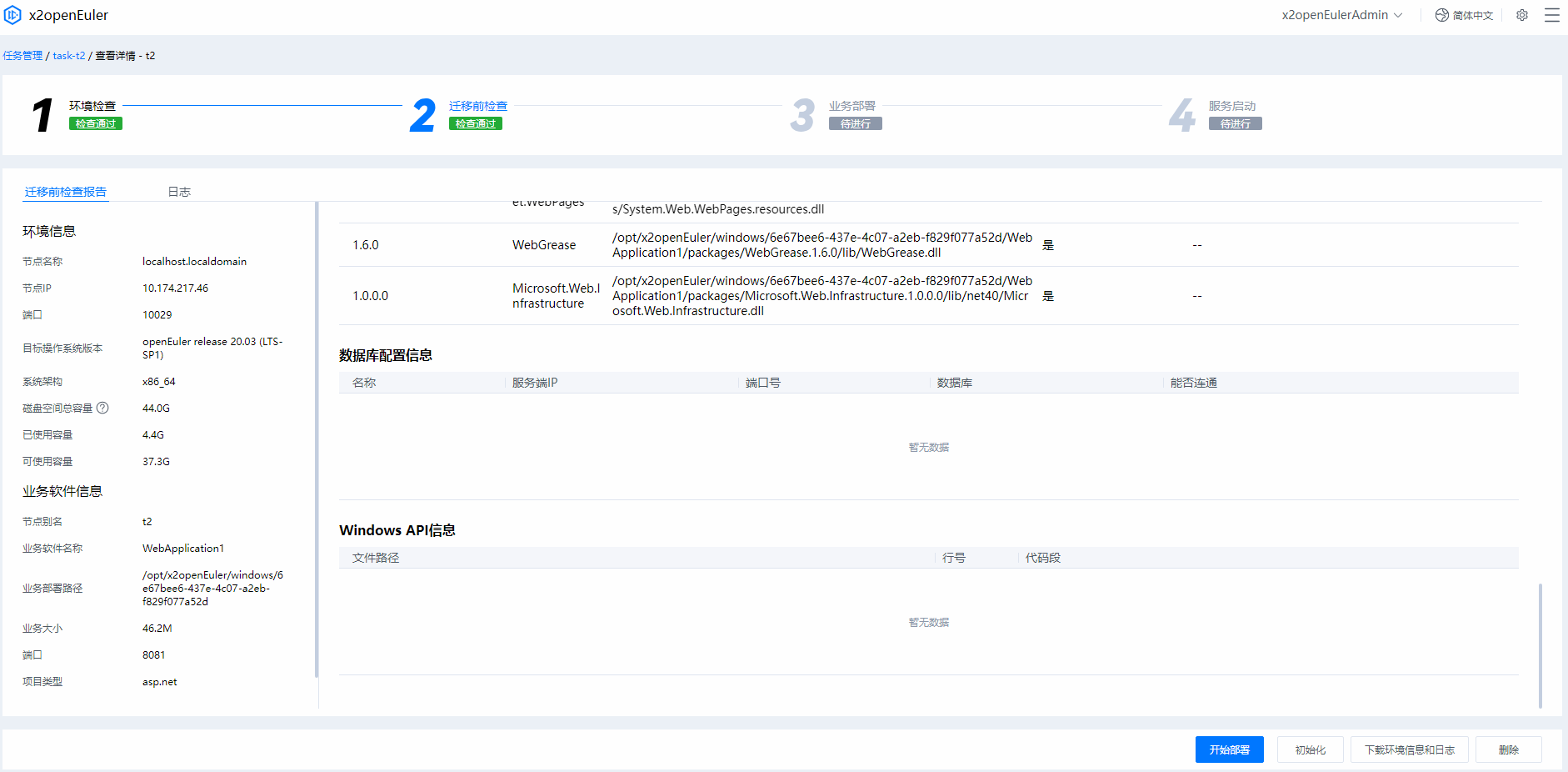
Task: Switch to the 日志 tab
Action: pyautogui.click(x=179, y=192)
